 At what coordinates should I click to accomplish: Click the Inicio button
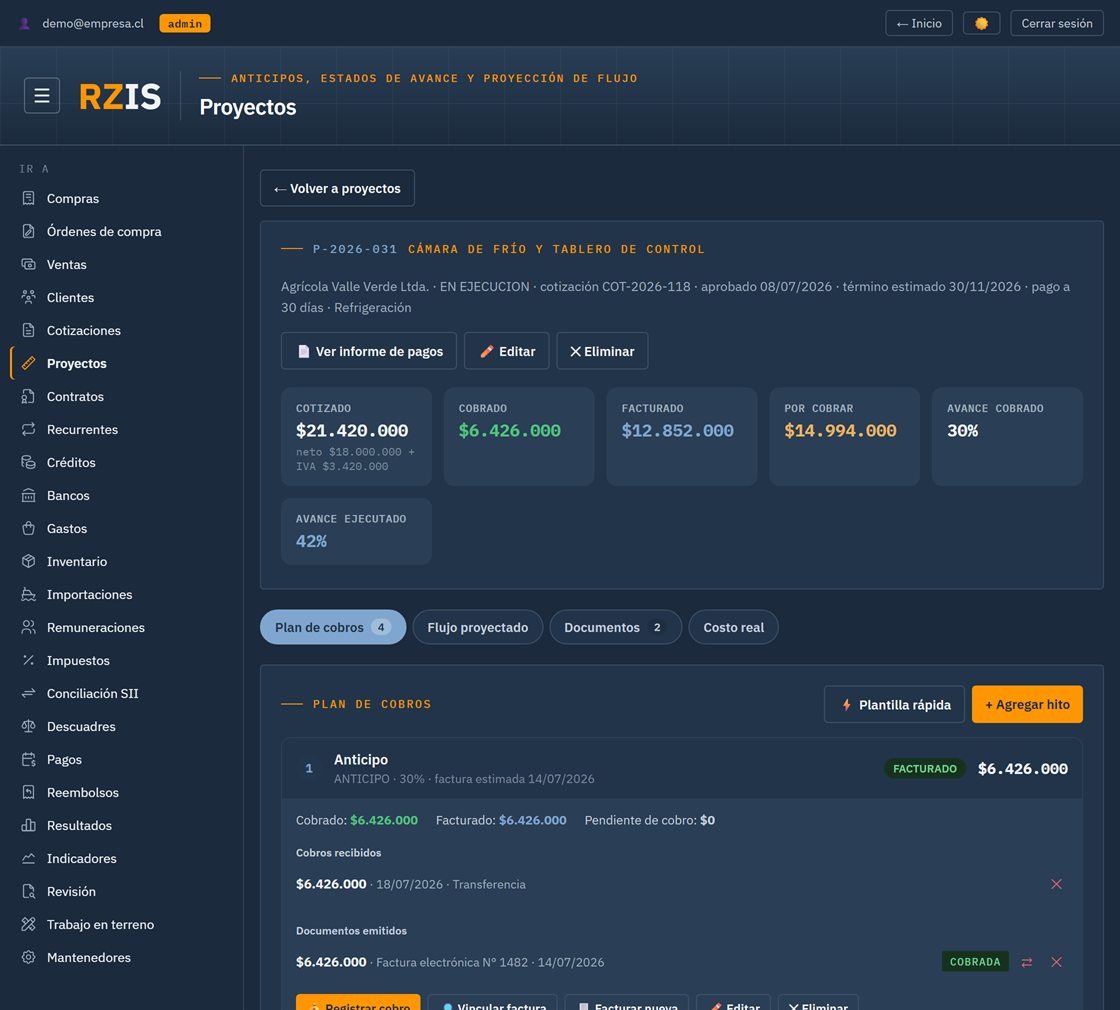pyautogui.click(x=919, y=24)
